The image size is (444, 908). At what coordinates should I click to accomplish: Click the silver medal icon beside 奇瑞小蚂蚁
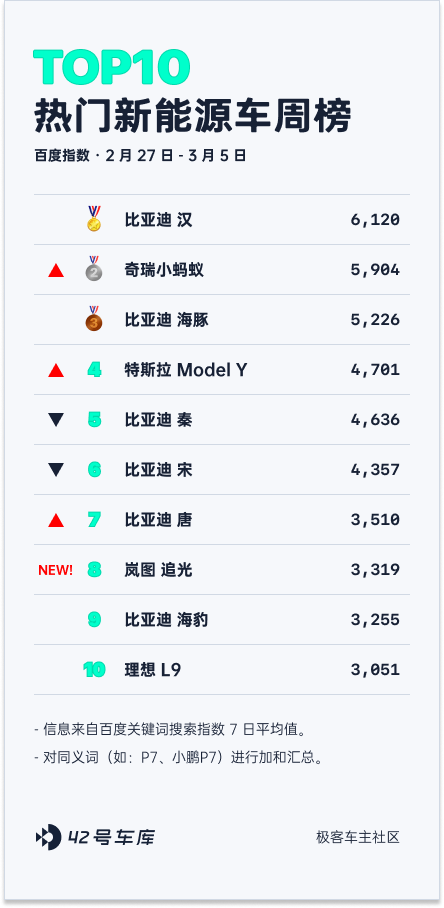(x=94, y=269)
